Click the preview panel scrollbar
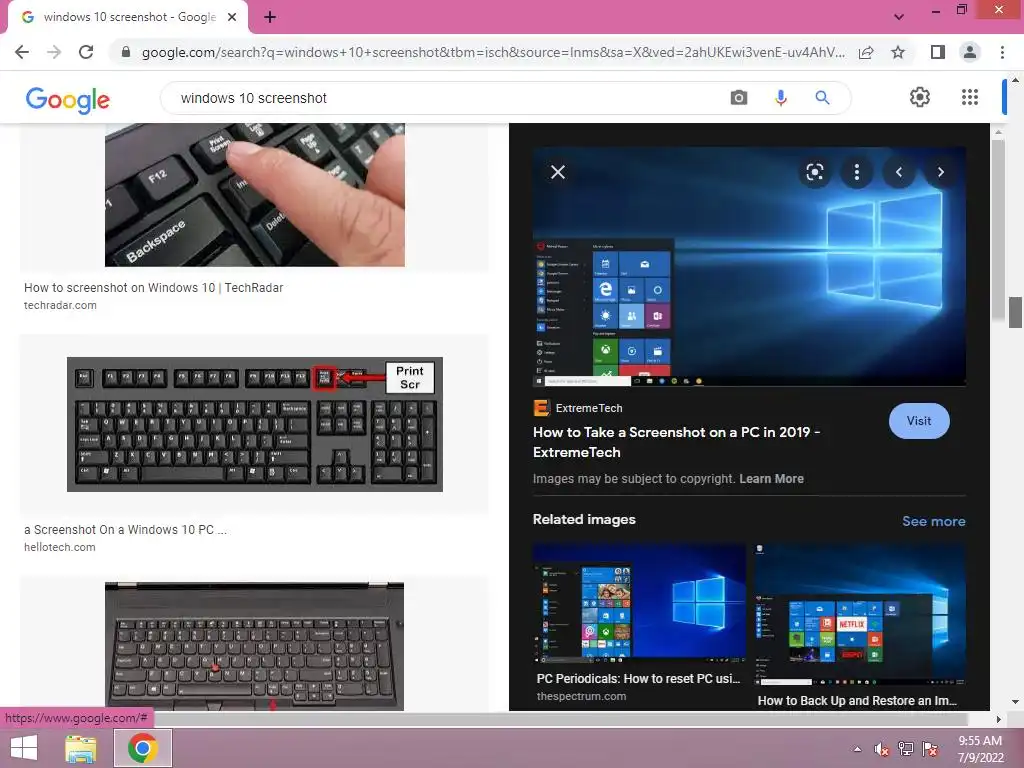1024x768 pixels. pos(998,229)
